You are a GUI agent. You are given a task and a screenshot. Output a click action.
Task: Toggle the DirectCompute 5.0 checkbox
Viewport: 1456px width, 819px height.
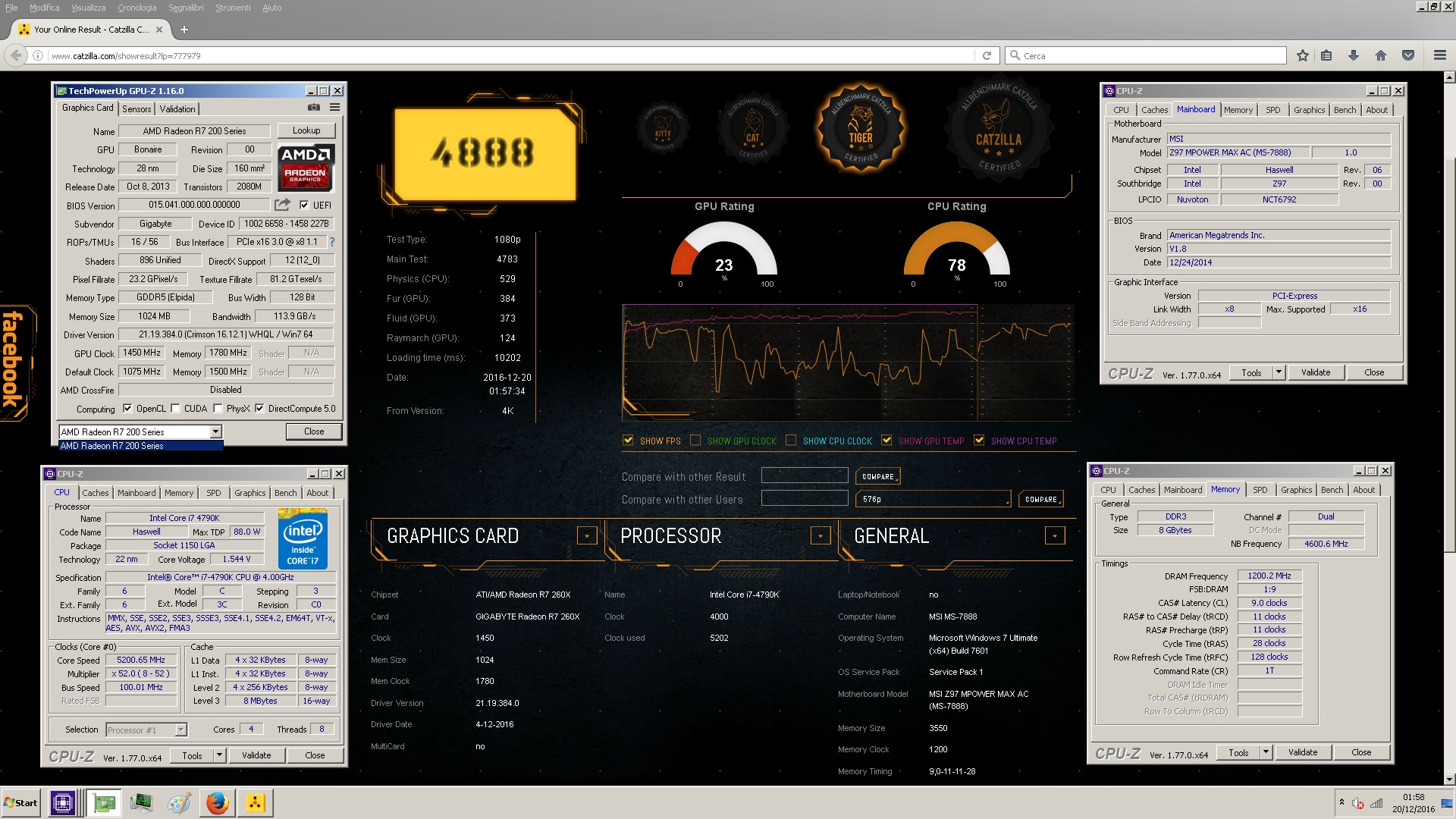pos(259,409)
